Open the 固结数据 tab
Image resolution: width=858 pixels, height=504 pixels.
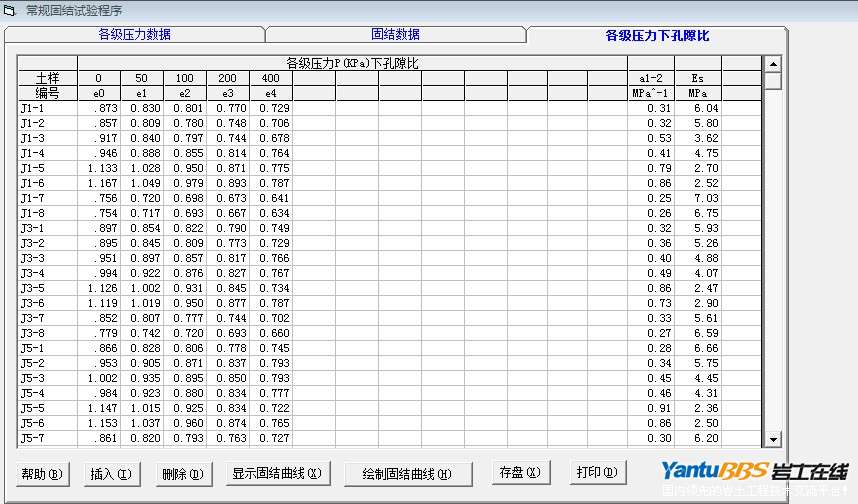[x=395, y=34]
